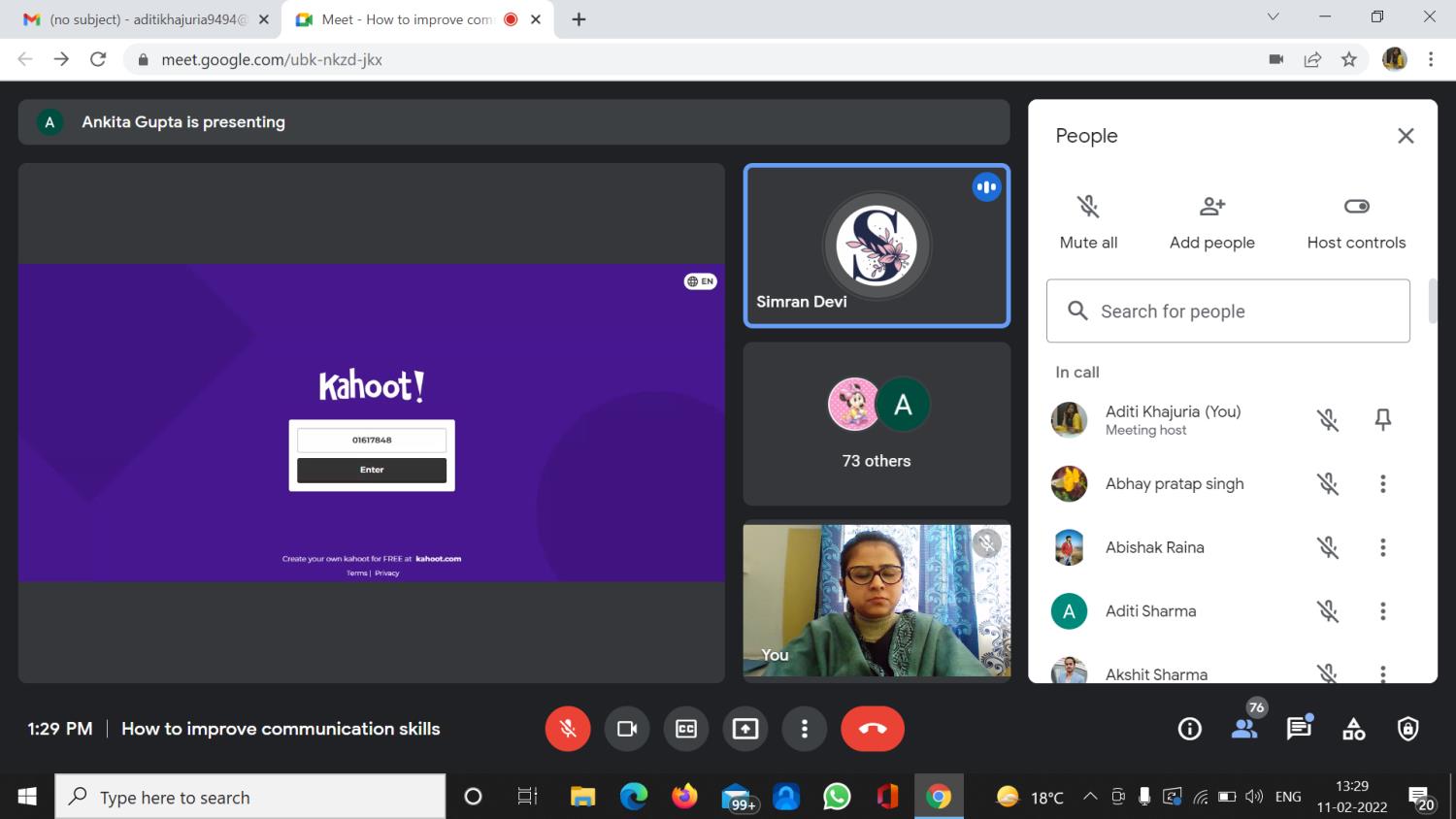This screenshot has height=819, width=1456.
Task: Leave the call with the red hang-up button
Action: [x=873, y=729]
